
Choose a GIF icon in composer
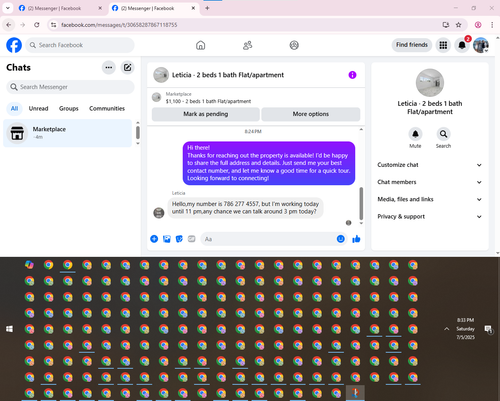point(191,239)
